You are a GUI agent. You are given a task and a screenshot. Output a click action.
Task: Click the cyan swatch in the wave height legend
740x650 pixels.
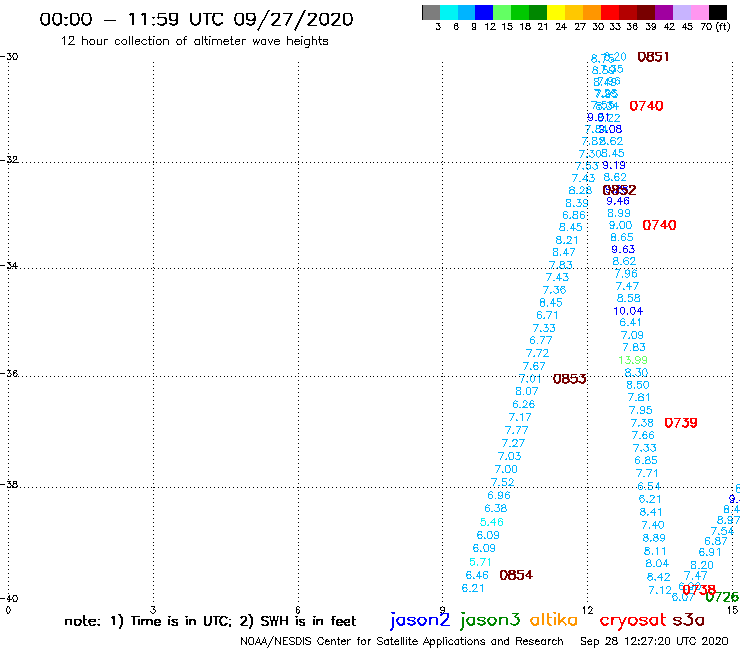(449, 12)
